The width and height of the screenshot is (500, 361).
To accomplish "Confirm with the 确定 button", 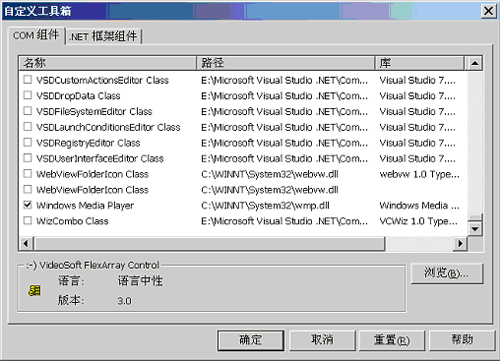I will tap(251, 340).
